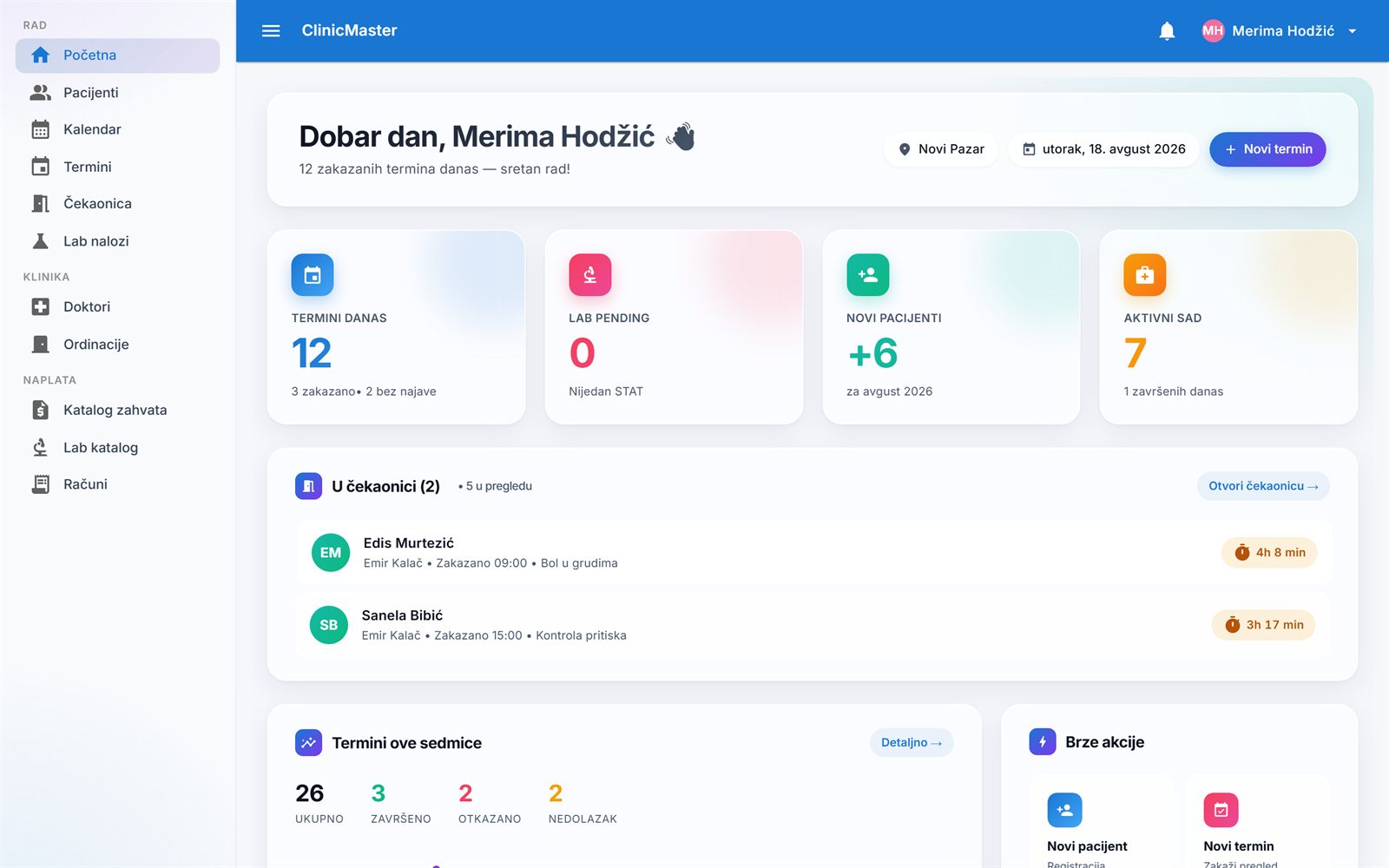Click the Računi receipt icon
The height and width of the screenshot is (868, 1389).
(x=40, y=484)
